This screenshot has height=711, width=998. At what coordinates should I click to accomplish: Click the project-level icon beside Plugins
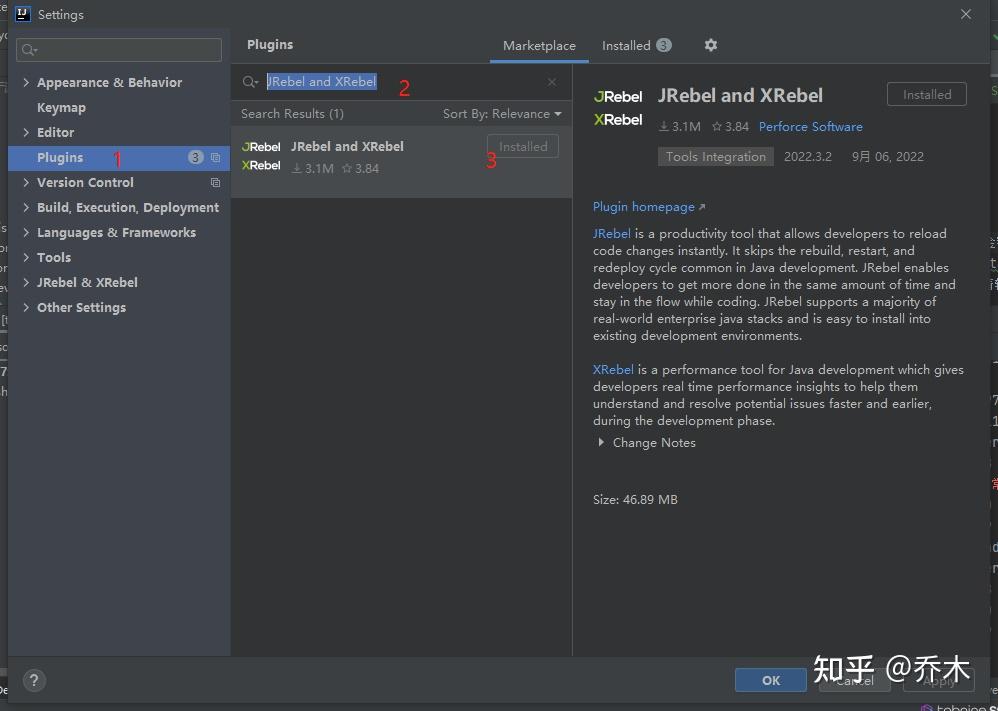tap(215, 157)
